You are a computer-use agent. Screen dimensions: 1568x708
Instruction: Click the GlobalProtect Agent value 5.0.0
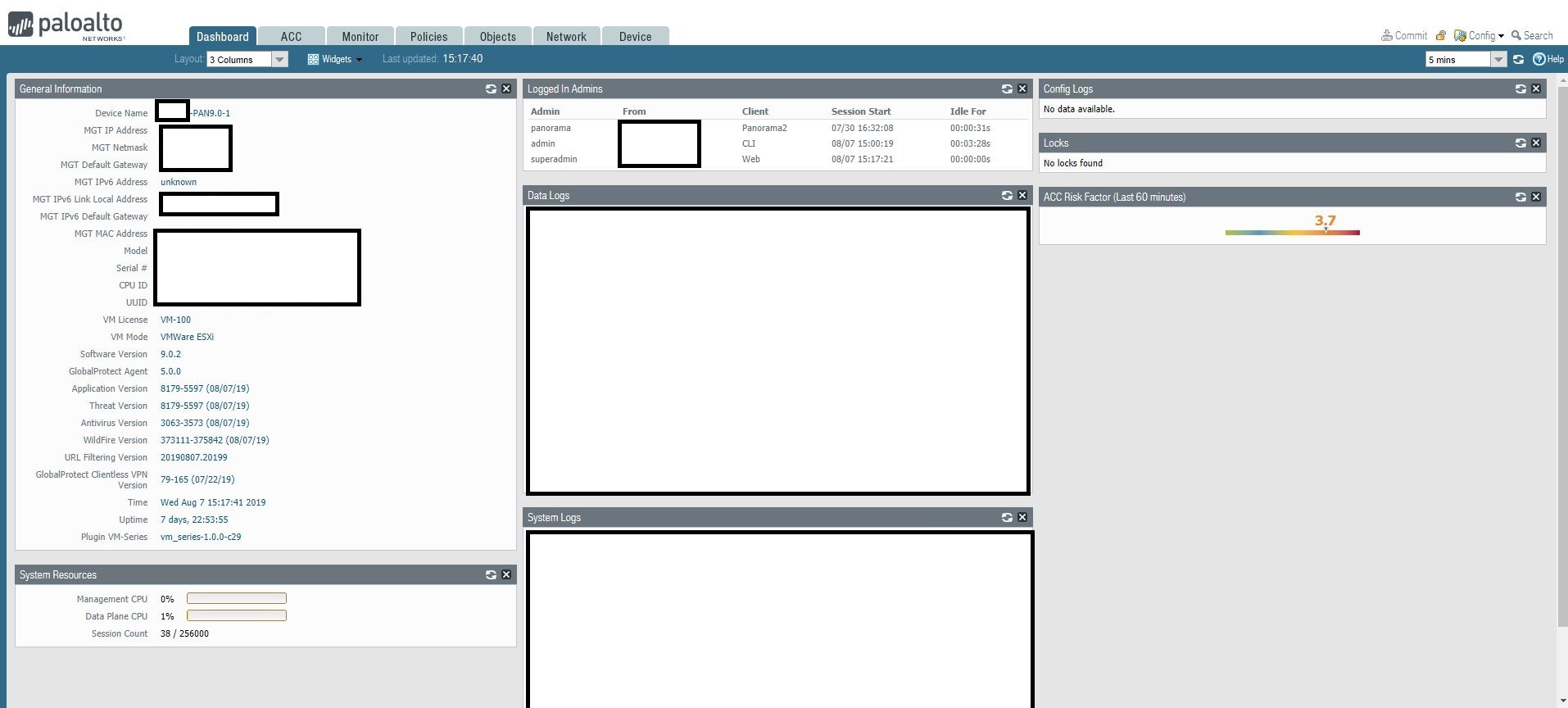tap(170, 371)
